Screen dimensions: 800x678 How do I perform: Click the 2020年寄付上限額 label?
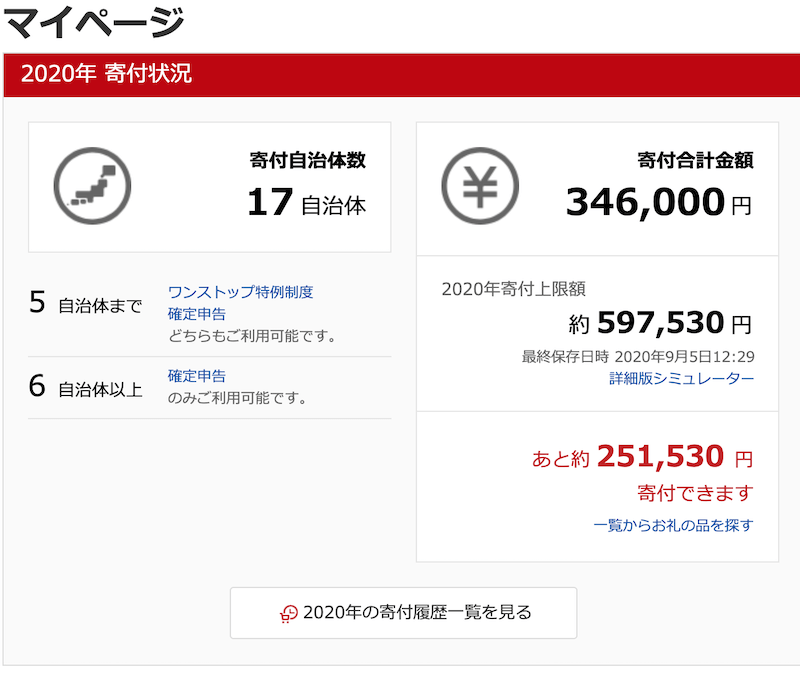pyautogui.click(x=513, y=289)
